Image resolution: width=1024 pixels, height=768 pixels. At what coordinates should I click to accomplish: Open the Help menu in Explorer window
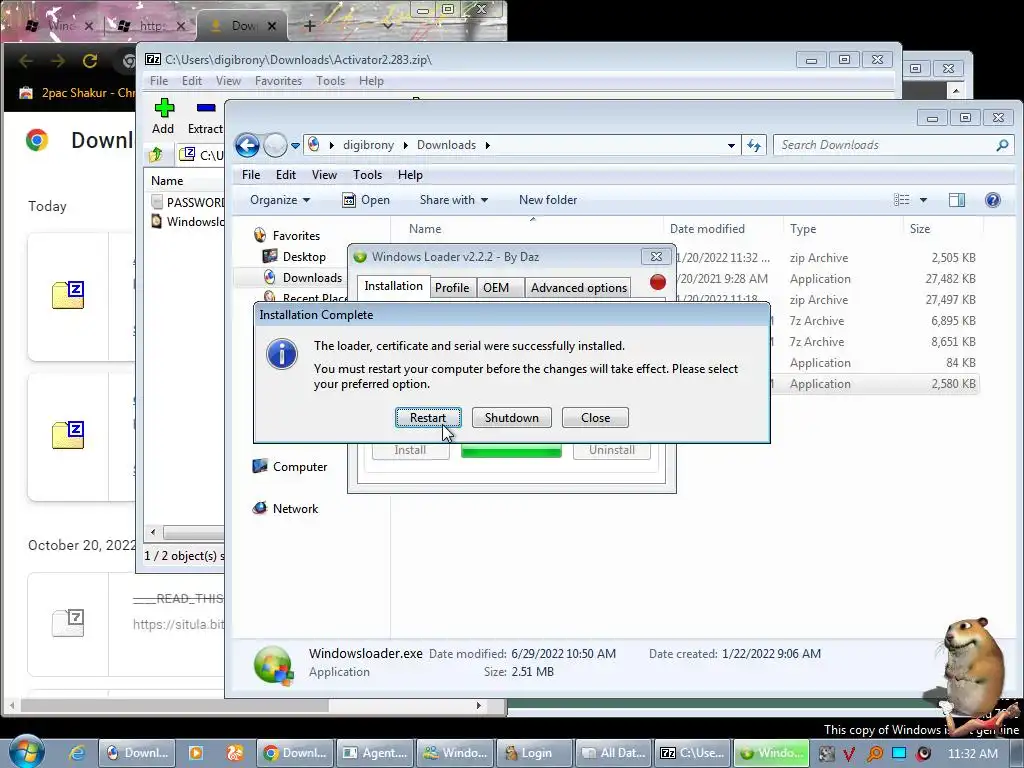click(x=410, y=174)
